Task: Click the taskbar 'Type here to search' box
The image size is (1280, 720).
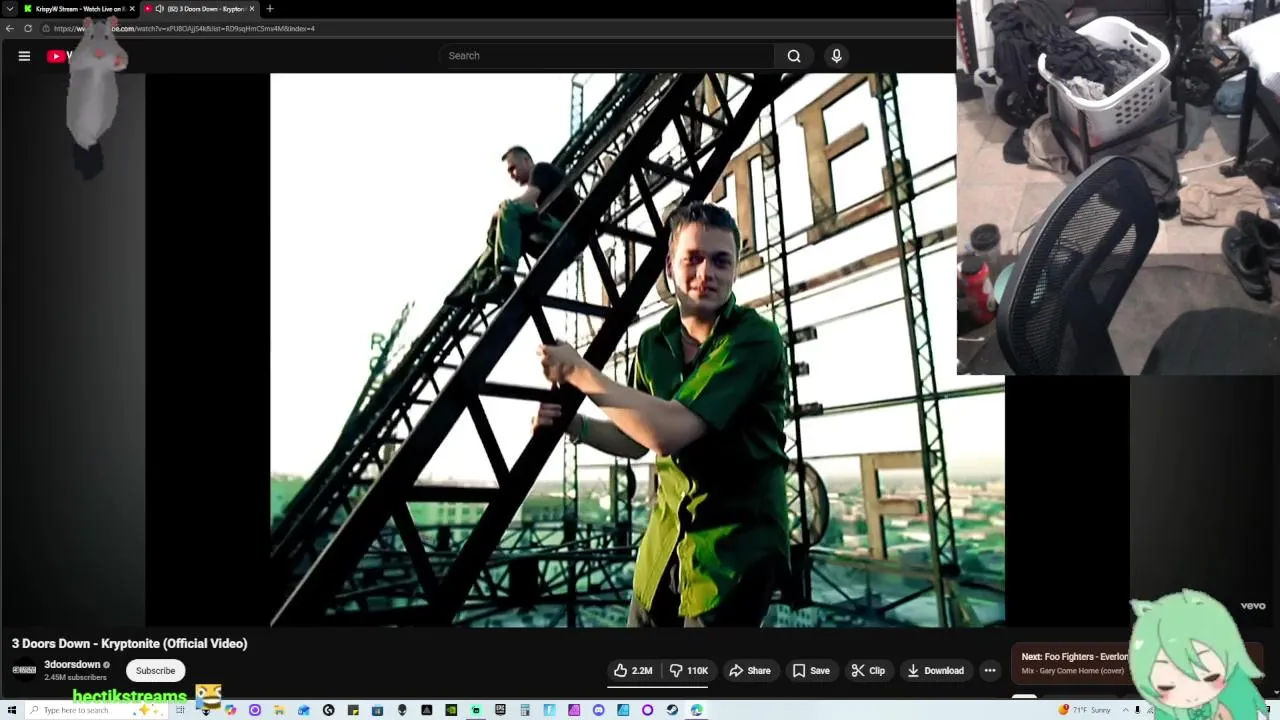Action: pos(96,710)
